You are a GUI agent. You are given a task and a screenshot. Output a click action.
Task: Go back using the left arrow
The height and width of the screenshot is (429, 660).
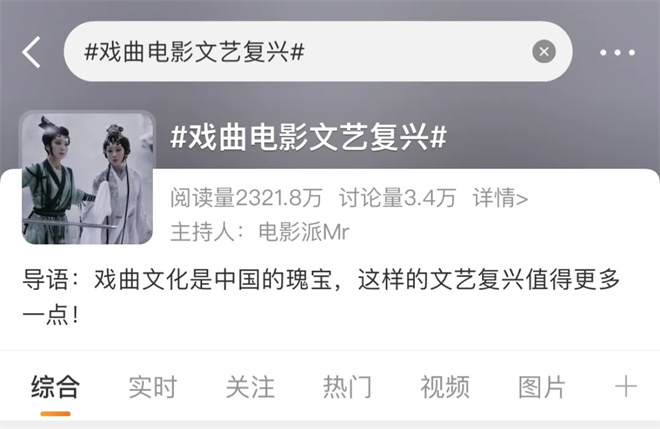(32, 52)
